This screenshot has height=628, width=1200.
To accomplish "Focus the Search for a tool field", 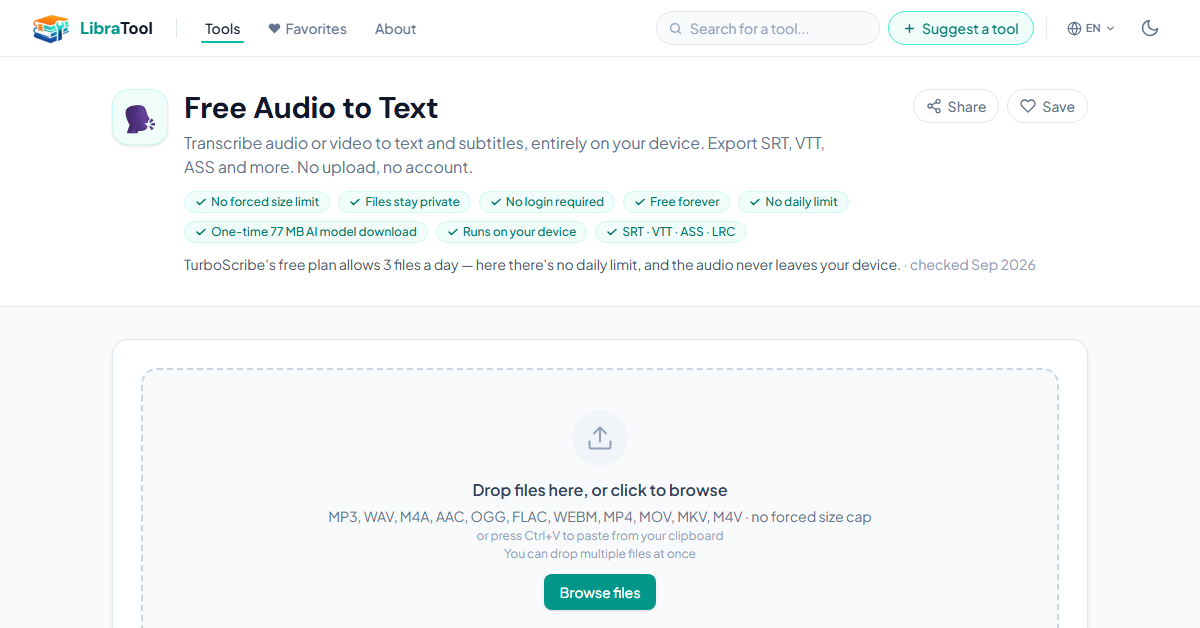I will [768, 29].
